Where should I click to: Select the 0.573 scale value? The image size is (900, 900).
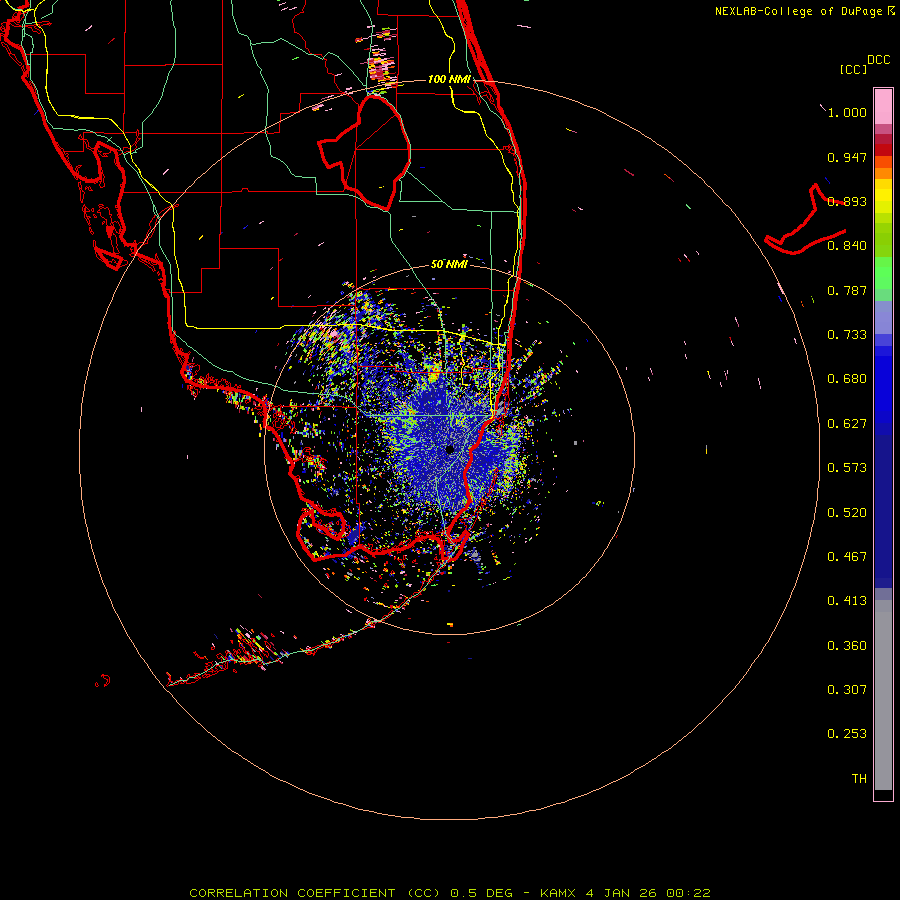click(x=847, y=468)
